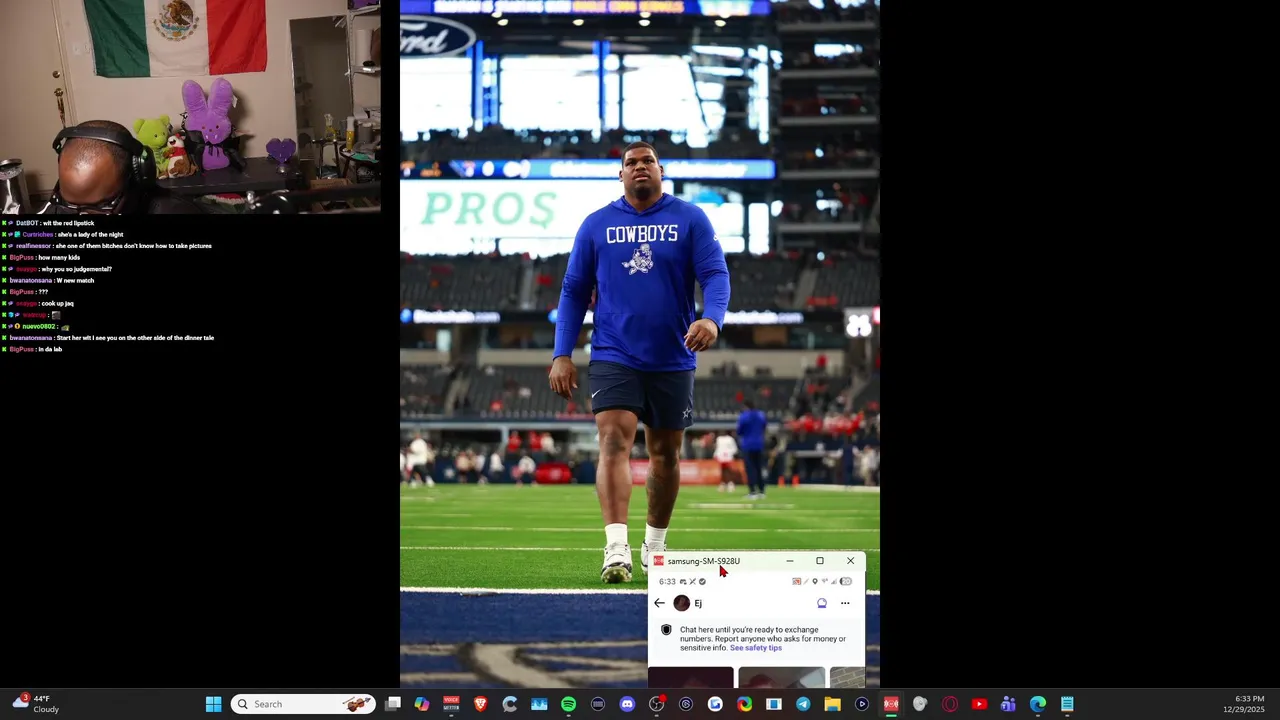The height and width of the screenshot is (720, 1280).
Task: Open the second shared photo thumbnail
Action: tap(781, 678)
